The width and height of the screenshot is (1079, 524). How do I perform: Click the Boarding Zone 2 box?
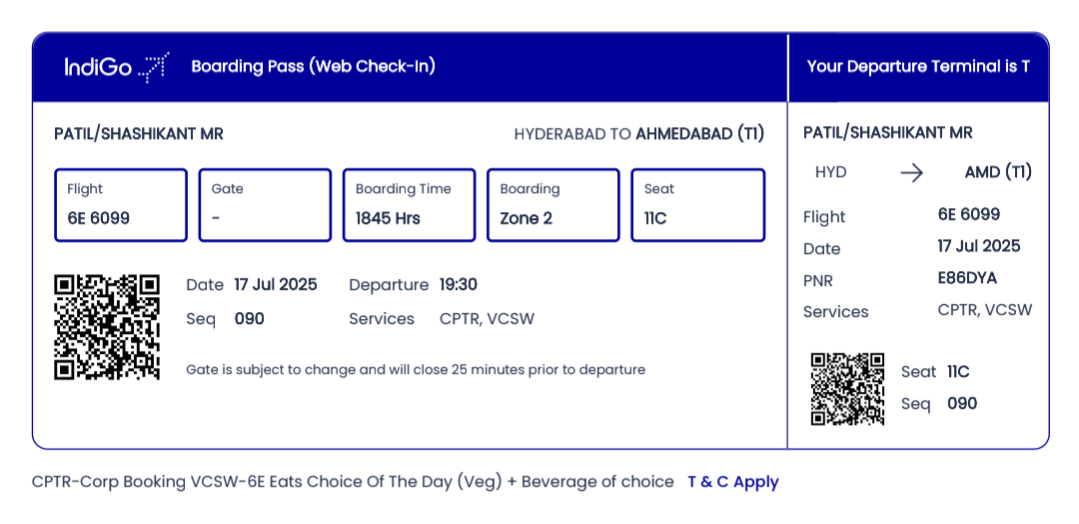(x=553, y=205)
